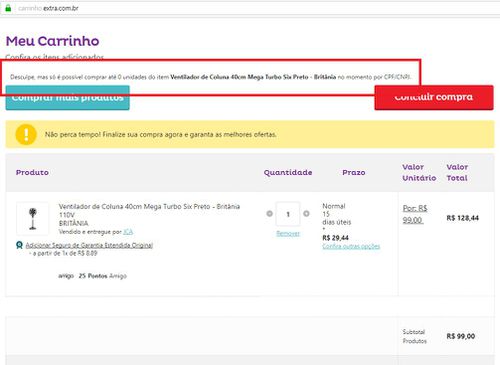Decrease quantity with the minus button
Screen dimensions: 500x365
(x=270, y=214)
